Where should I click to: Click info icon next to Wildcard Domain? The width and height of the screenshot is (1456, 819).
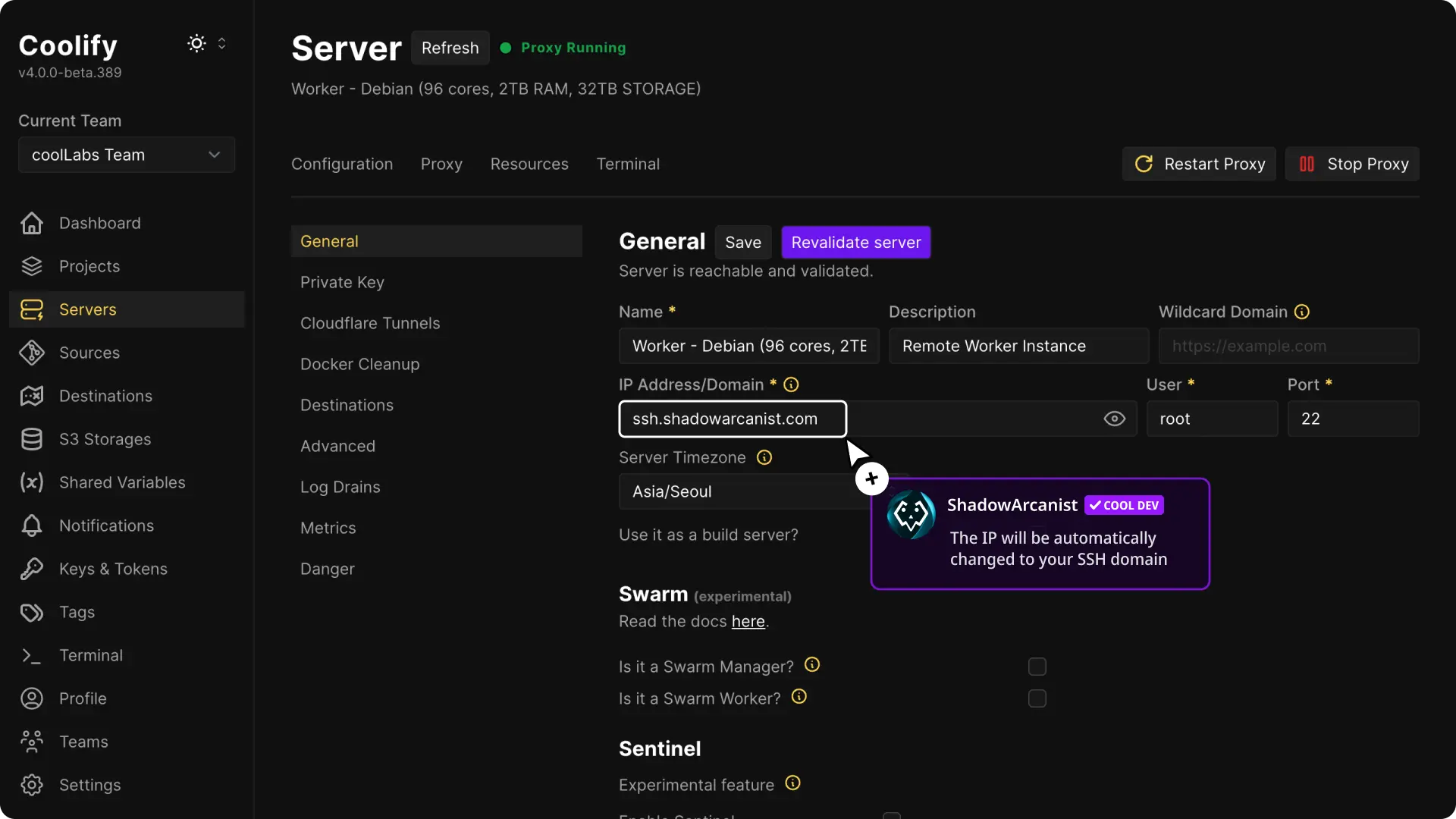click(x=1301, y=312)
